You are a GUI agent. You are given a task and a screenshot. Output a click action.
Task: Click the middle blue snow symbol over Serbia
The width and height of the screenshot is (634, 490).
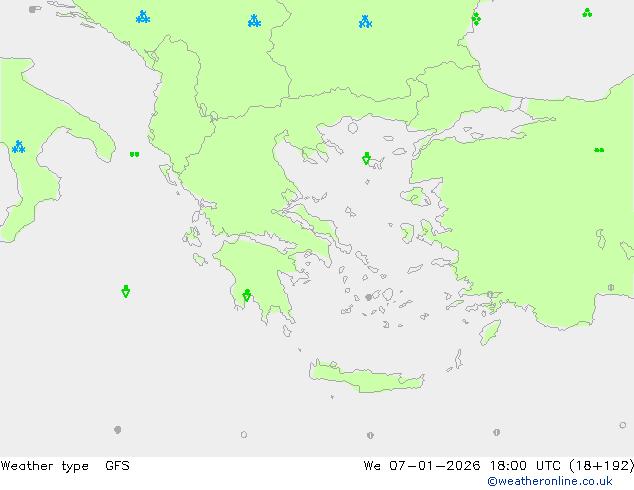coord(254,21)
